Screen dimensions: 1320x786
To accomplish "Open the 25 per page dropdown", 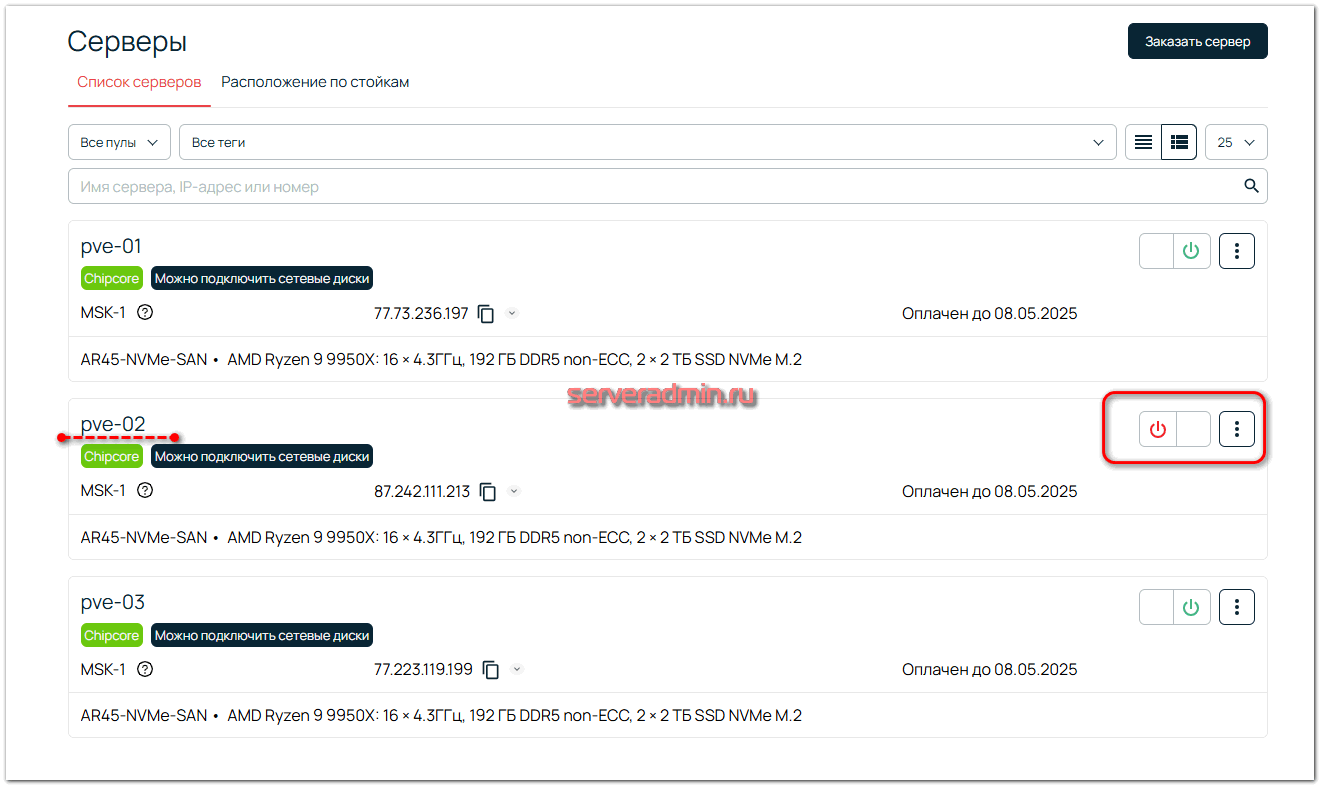I will pyautogui.click(x=1236, y=142).
